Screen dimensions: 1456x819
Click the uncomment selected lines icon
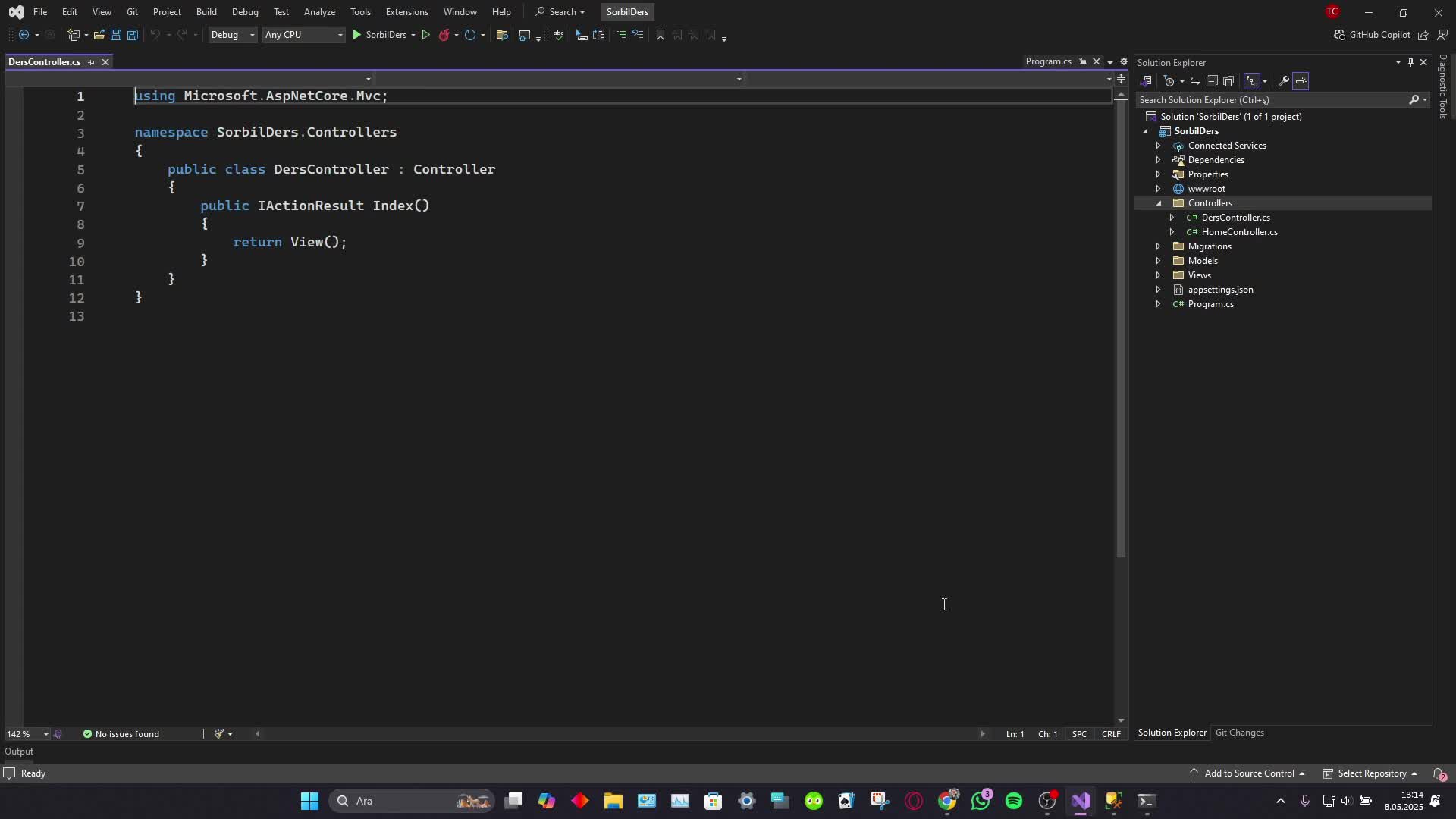(x=638, y=35)
